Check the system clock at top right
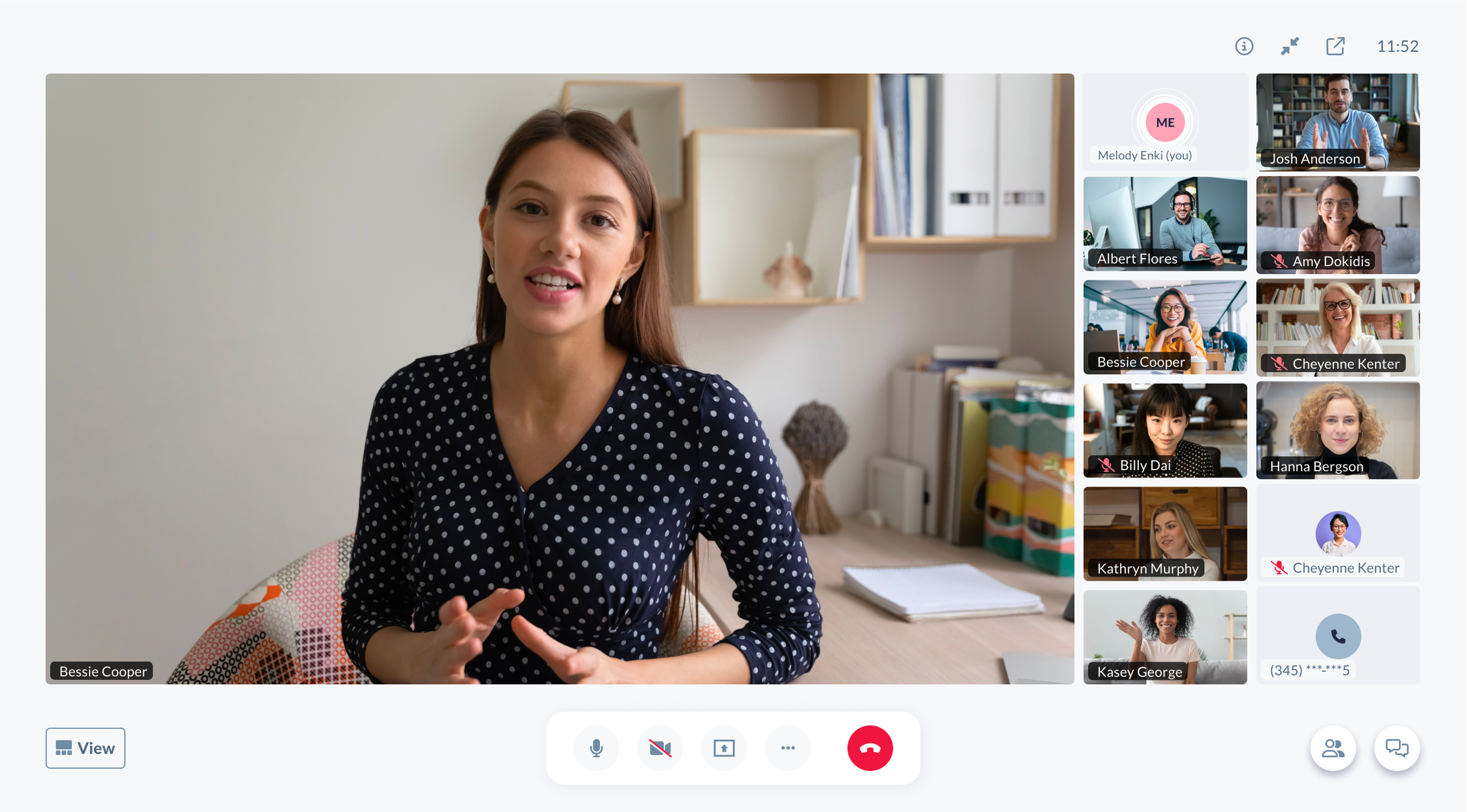 tap(1396, 46)
